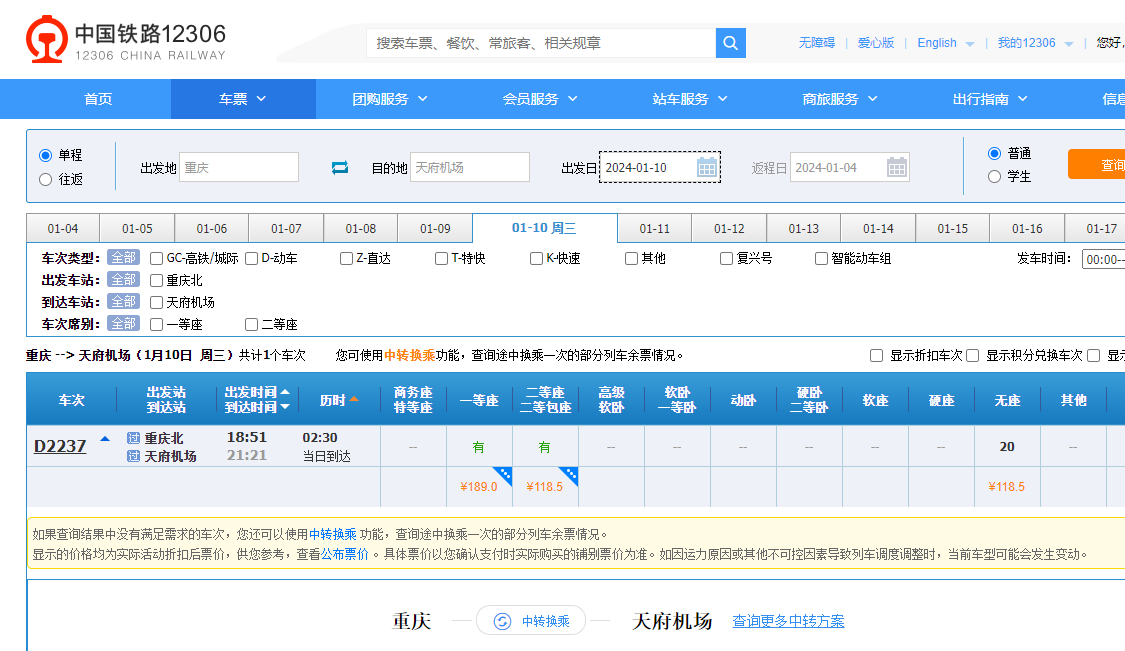Click the 无障碍 accessibility link
The image size is (1125, 651).
click(816, 43)
